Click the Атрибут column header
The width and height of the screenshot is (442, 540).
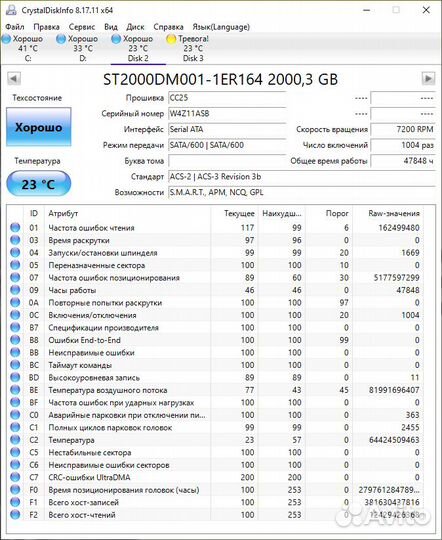click(x=127, y=214)
